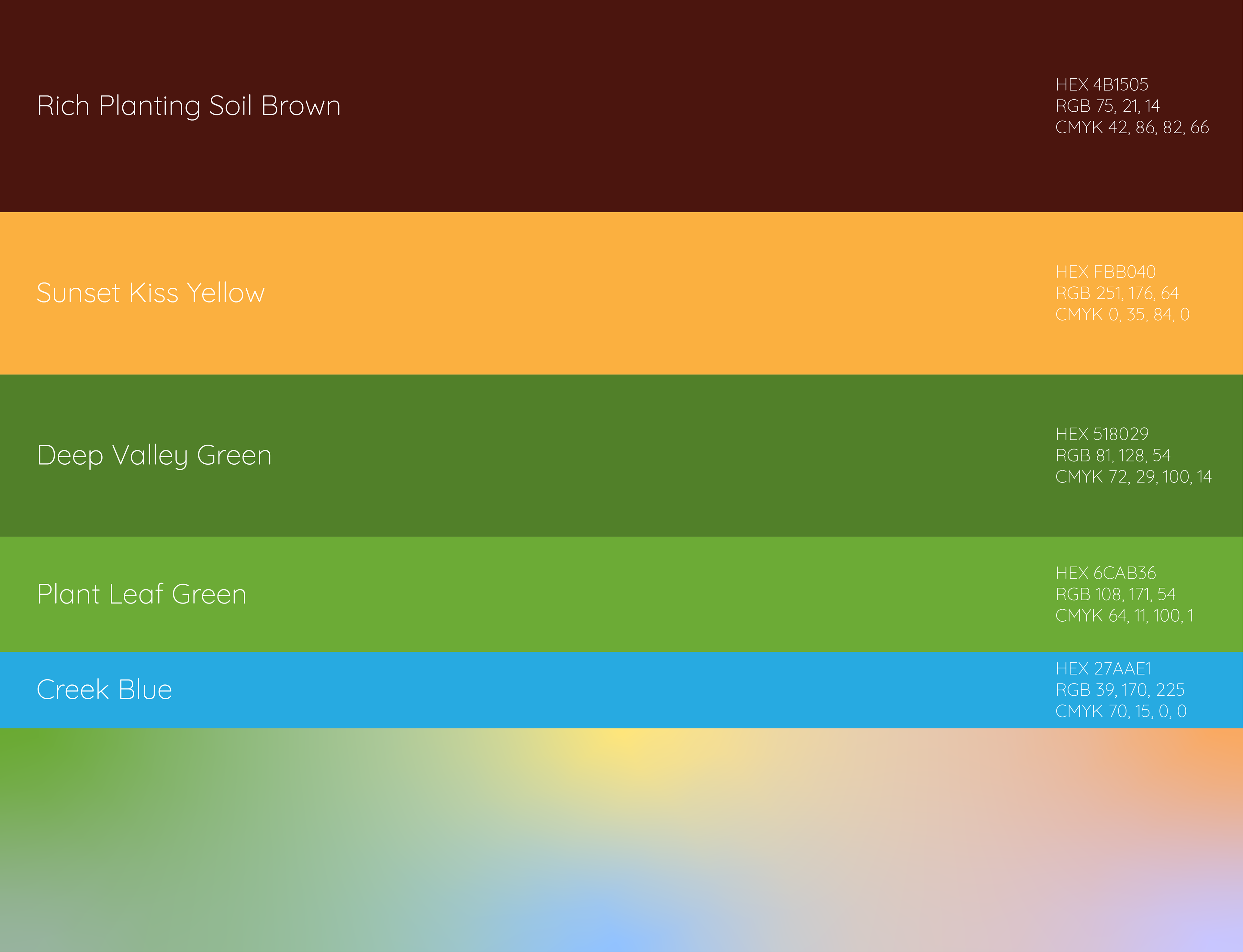Image resolution: width=1243 pixels, height=952 pixels.
Task: Select the text "RGB 75, 21, 14"
Action: click(x=1108, y=106)
